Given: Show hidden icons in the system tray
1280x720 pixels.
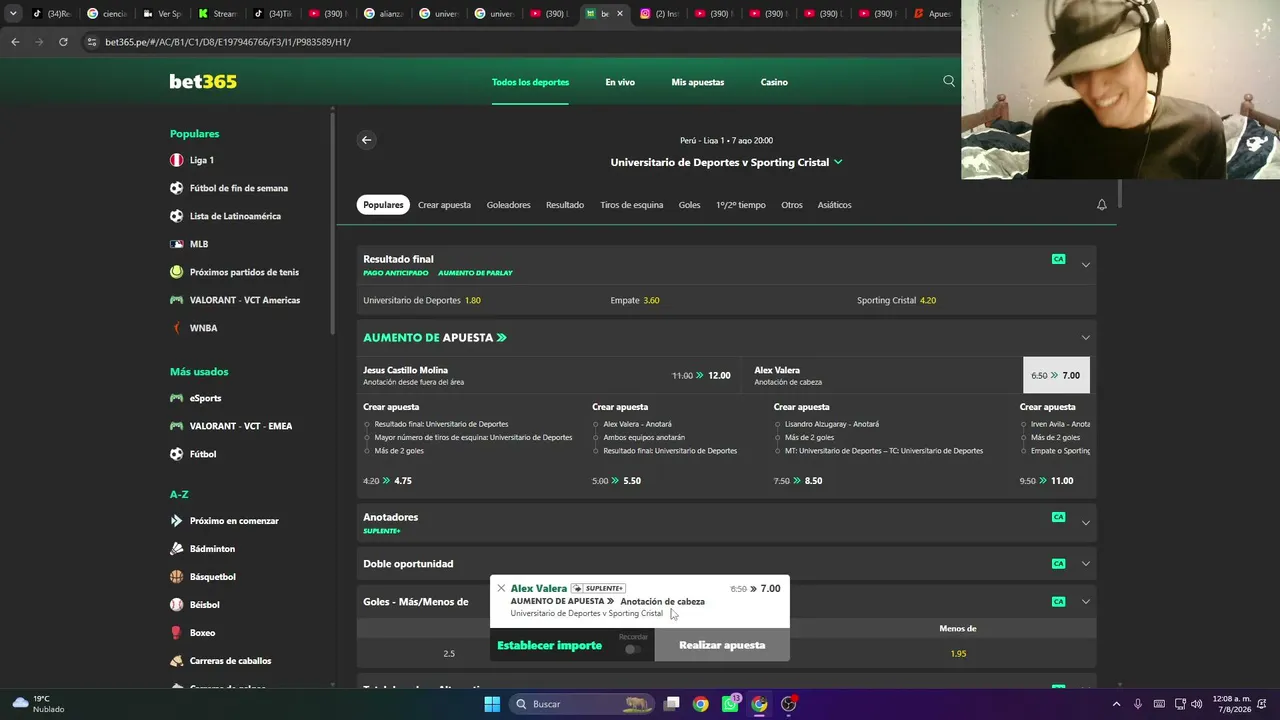Looking at the screenshot, I should click(x=1116, y=704).
